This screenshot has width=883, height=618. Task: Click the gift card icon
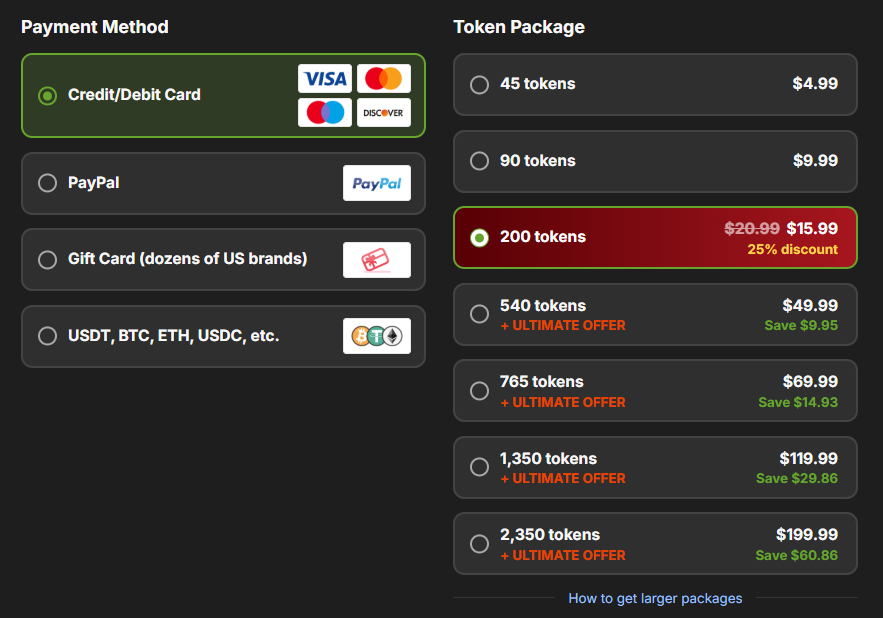pos(376,260)
